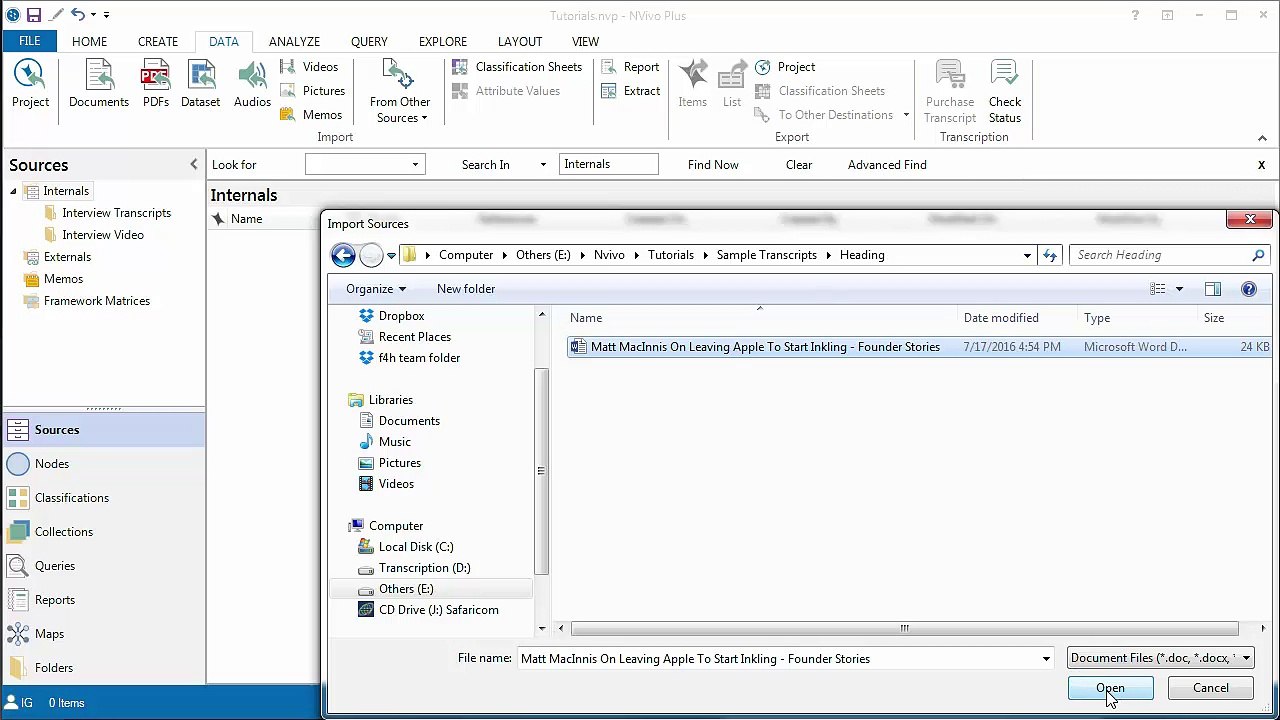This screenshot has height=720, width=1280.
Task: Open the change view dropdown arrow
Action: (1179, 289)
